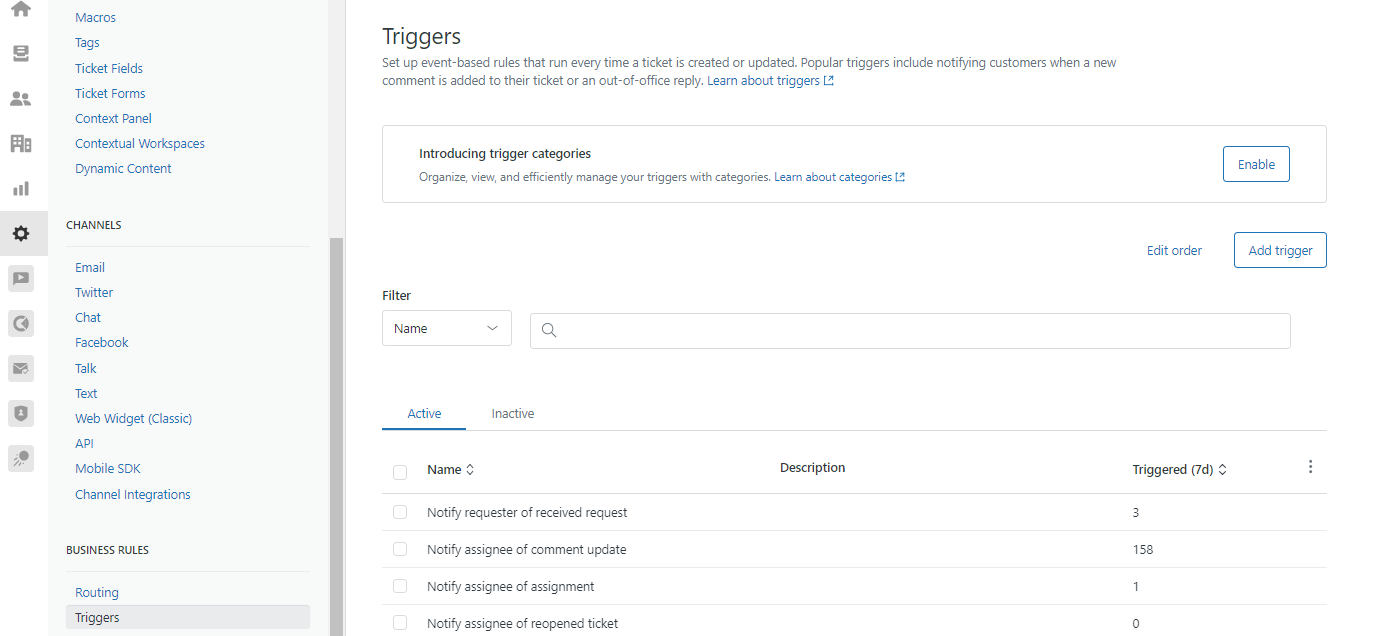1386x636 pixels.
Task: Check 'Notify assignee of assignment' row
Action: click(x=400, y=586)
